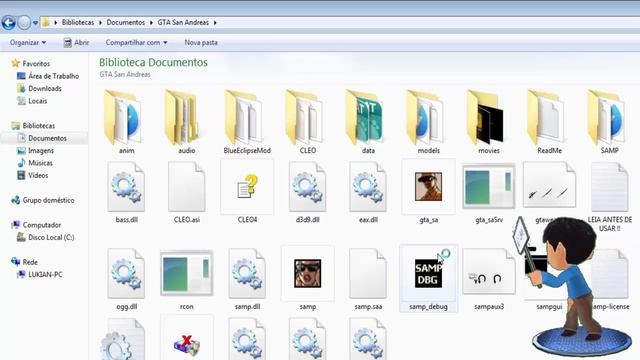The width and height of the screenshot is (640, 360).
Task: Click Documentos in the address bar
Action: [x=126, y=22]
